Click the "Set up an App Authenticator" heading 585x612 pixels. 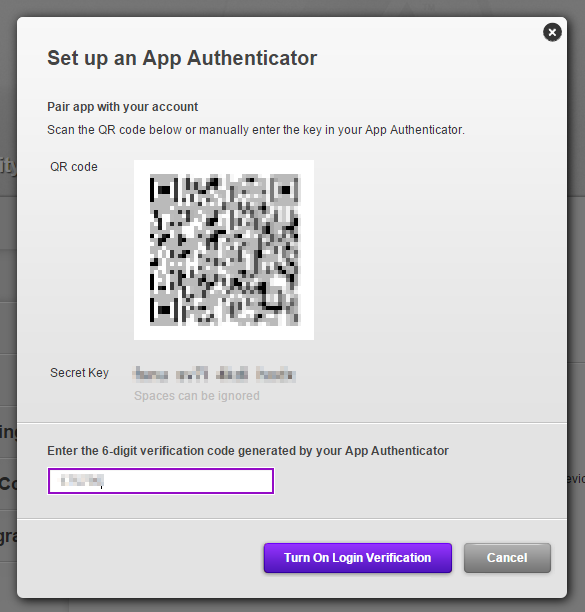[x=182, y=58]
